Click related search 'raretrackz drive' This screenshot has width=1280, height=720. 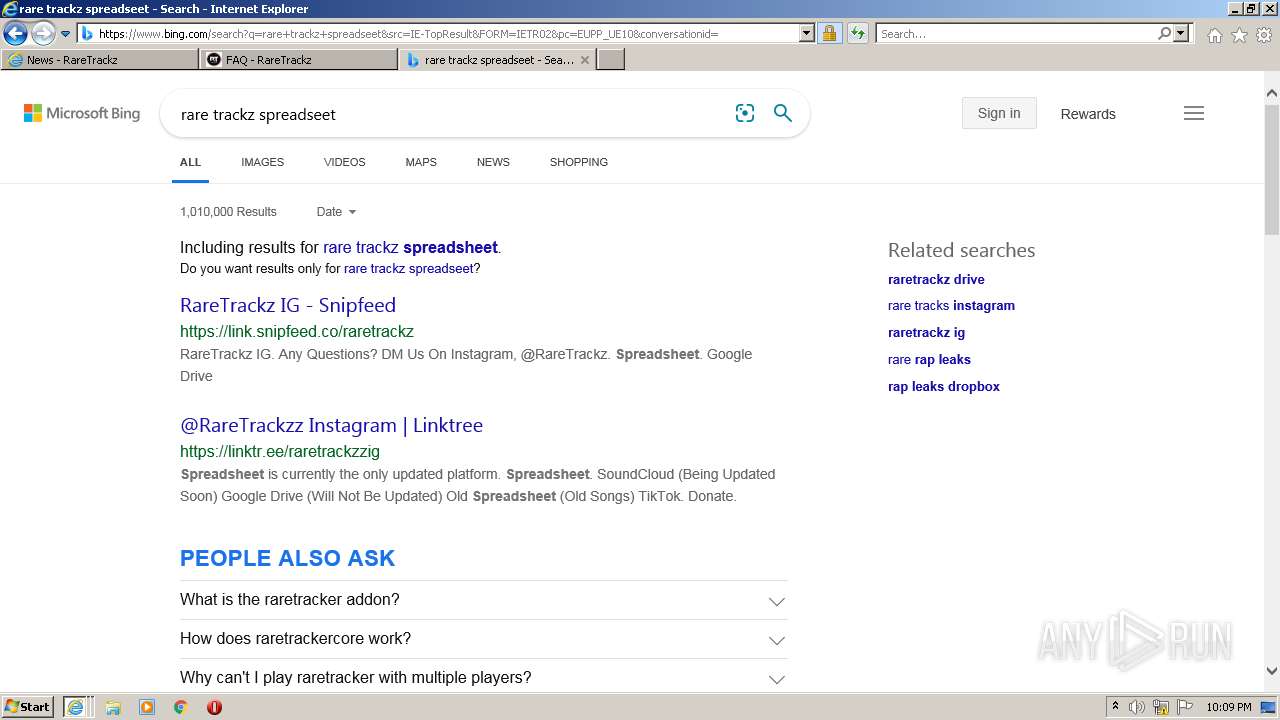pos(936,280)
